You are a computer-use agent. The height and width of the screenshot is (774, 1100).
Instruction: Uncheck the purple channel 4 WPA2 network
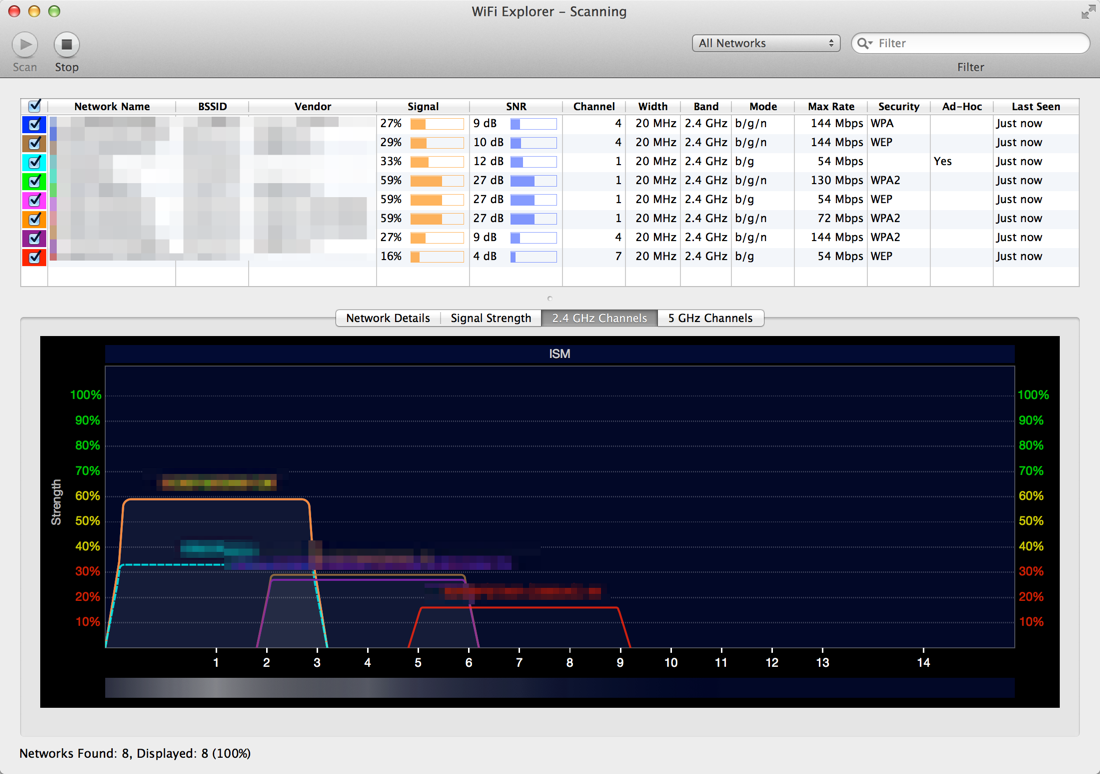point(34,238)
